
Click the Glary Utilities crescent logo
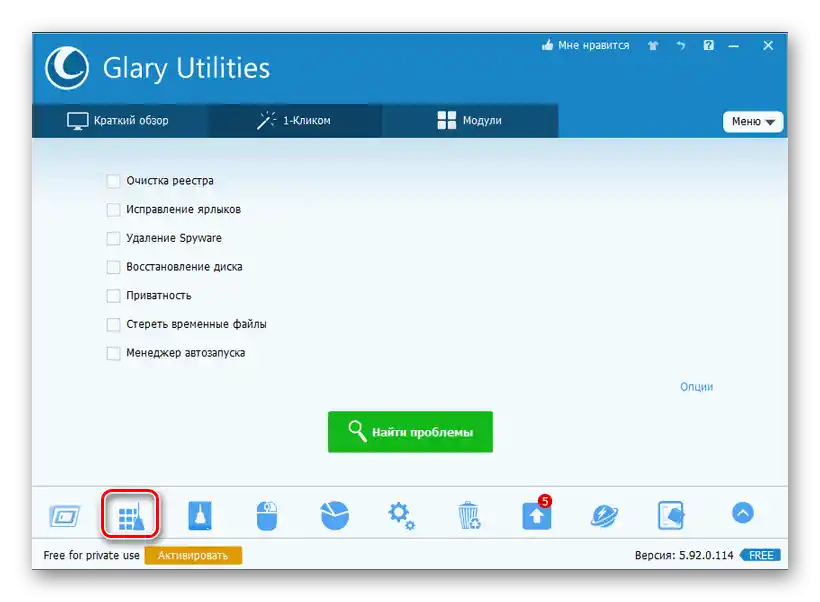pos(67,67)
